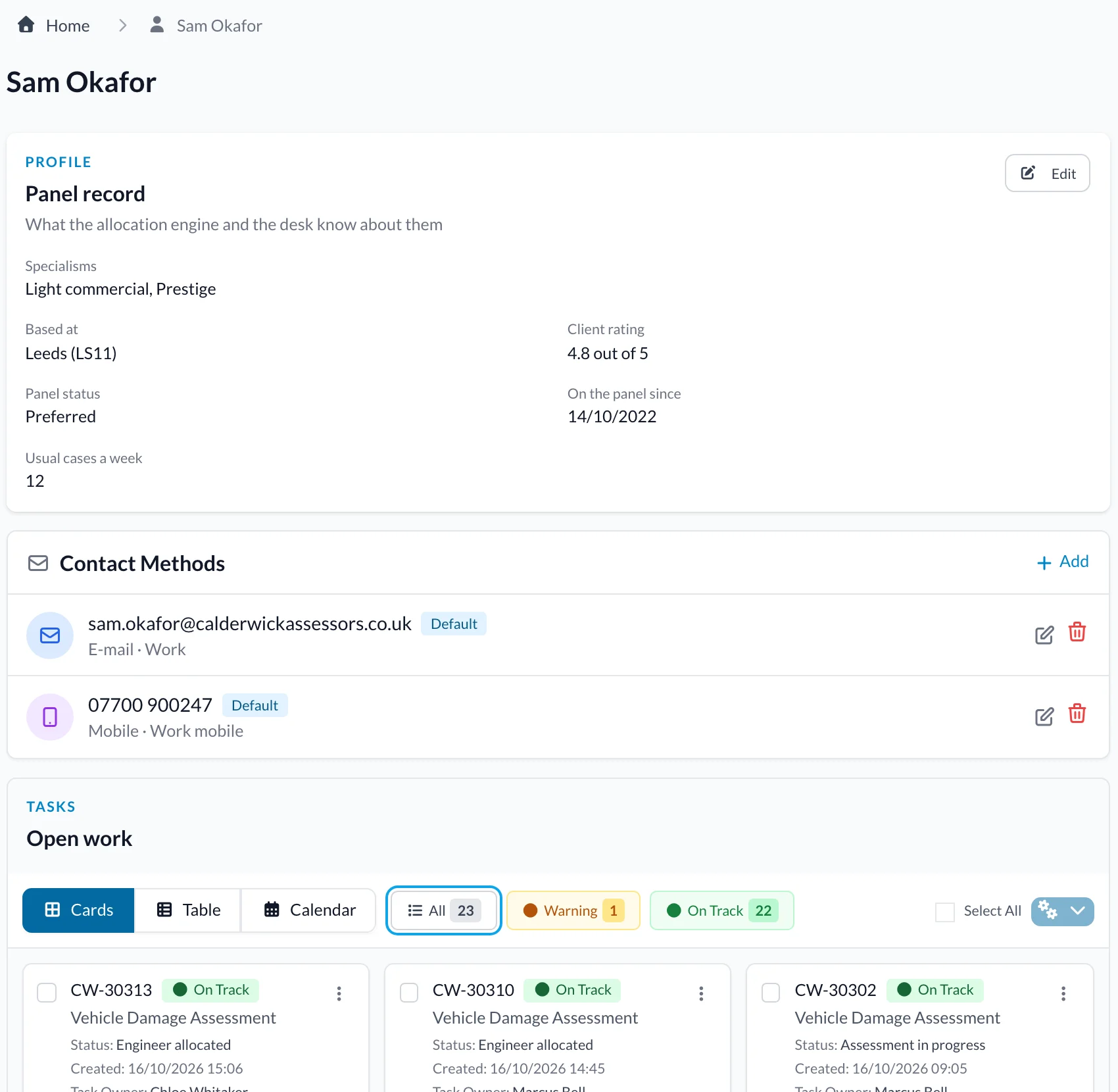Click the person icon beside Sam Okafor breadcrumb

pos(157,25)
